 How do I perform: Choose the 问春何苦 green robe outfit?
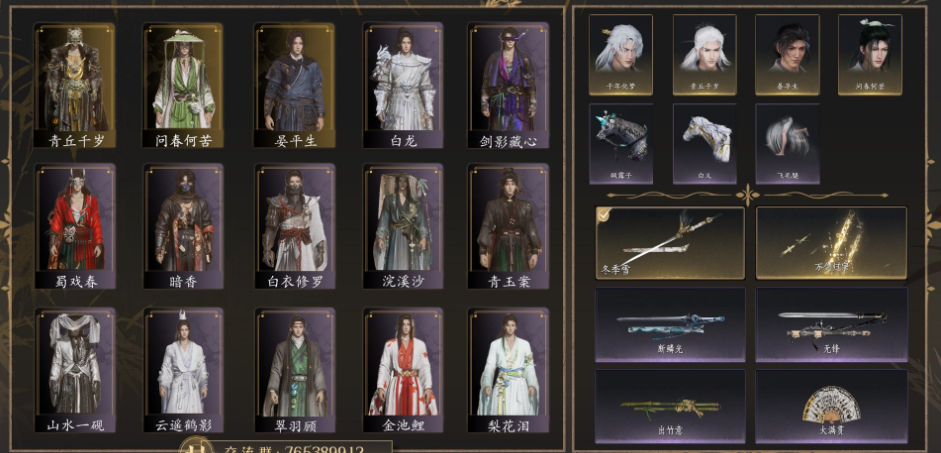point(183,85)
